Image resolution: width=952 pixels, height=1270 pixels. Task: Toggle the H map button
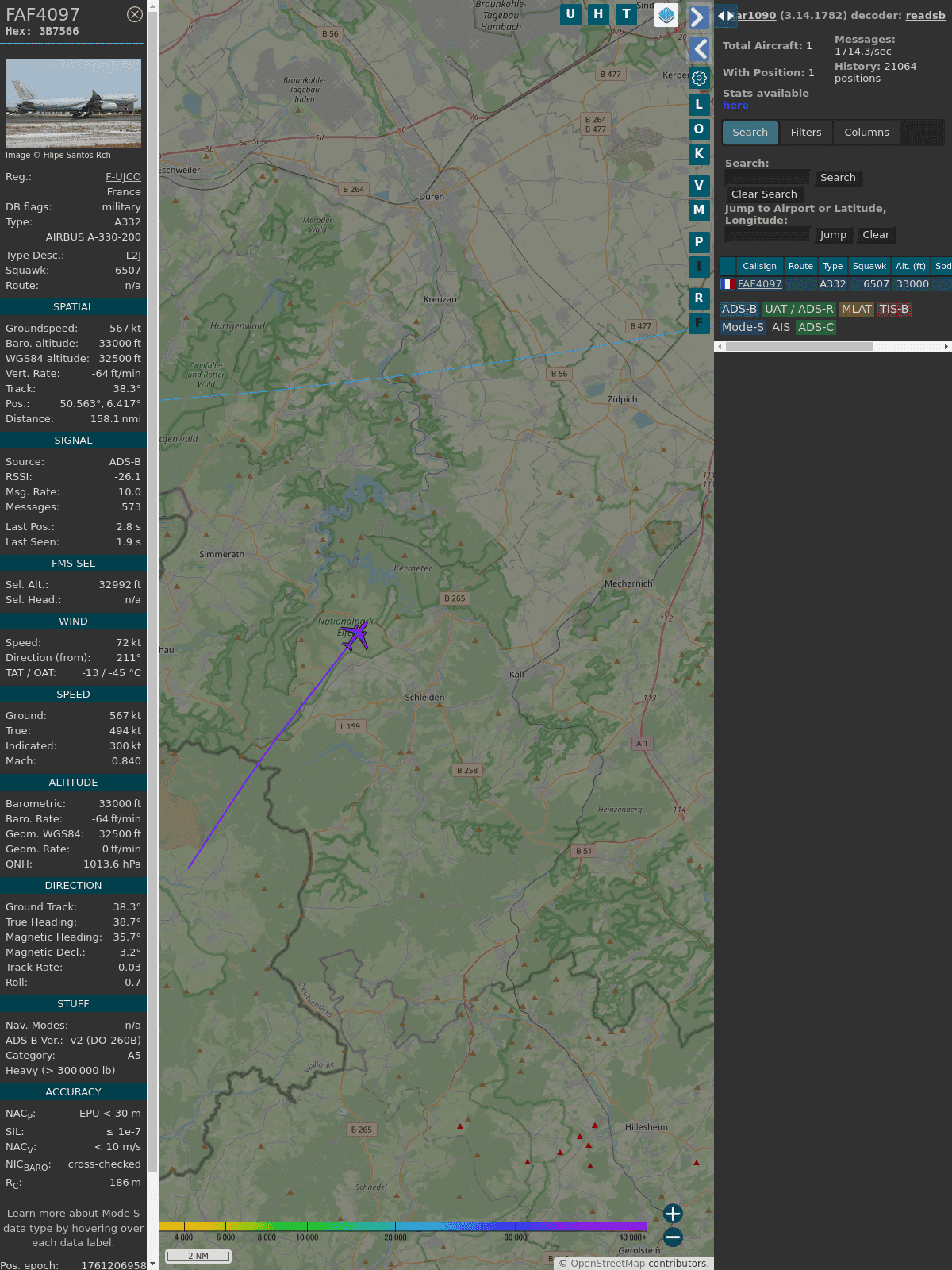(x=598, y=14)
